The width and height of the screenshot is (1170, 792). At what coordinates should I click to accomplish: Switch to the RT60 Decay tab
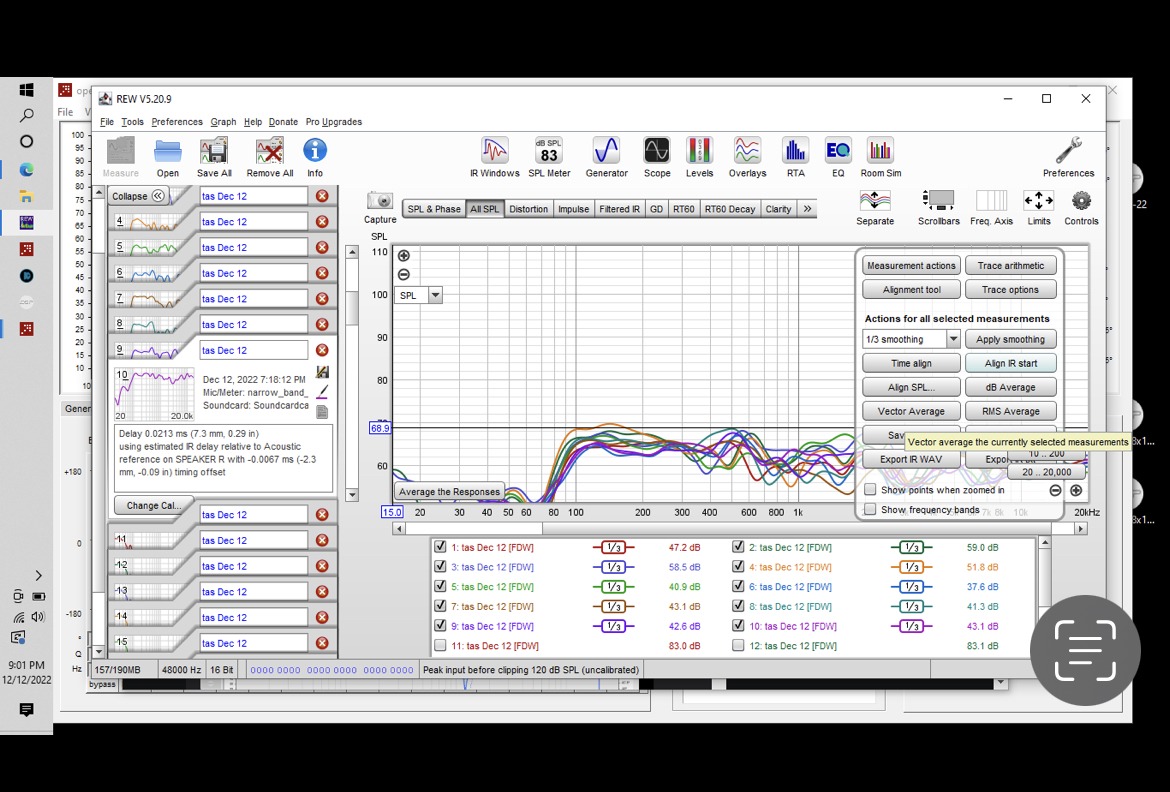[730, 209]
